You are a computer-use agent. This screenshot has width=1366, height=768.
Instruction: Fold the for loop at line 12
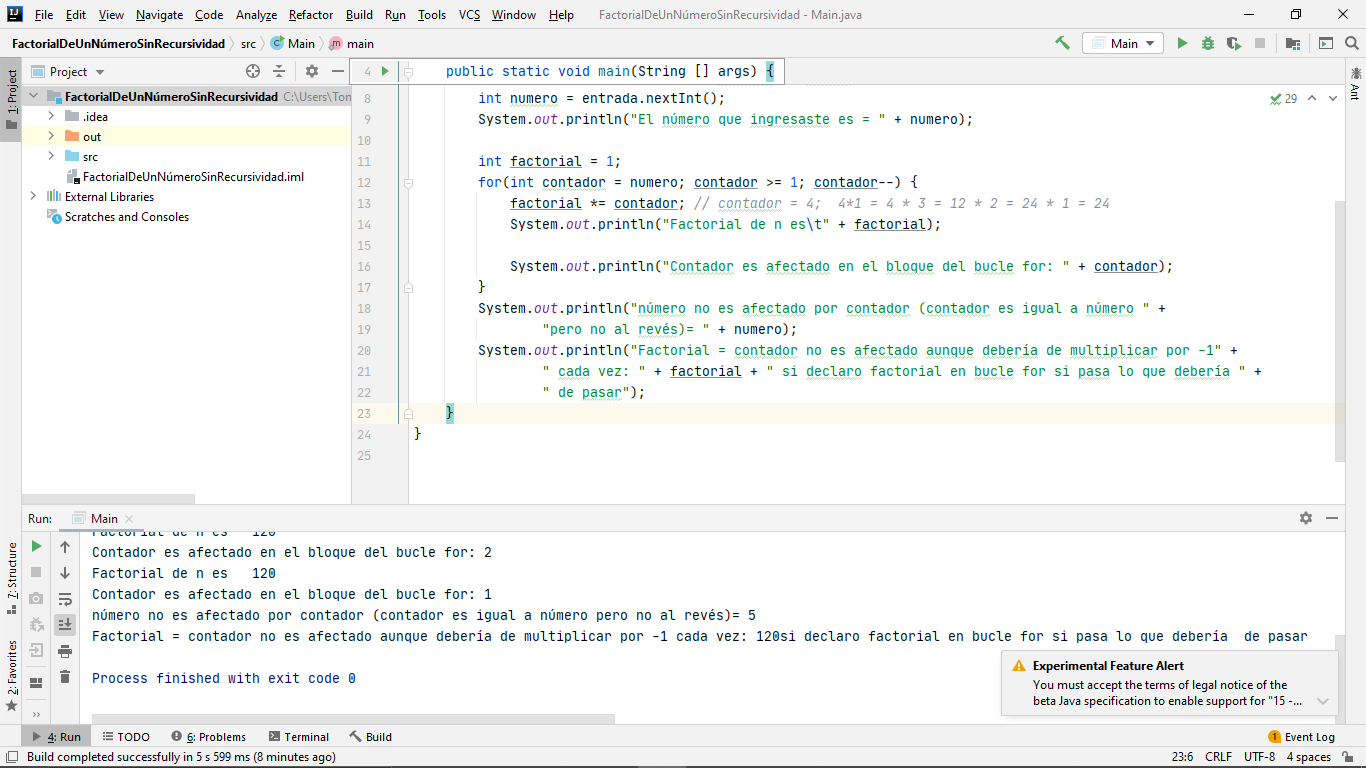click(408, 183)
